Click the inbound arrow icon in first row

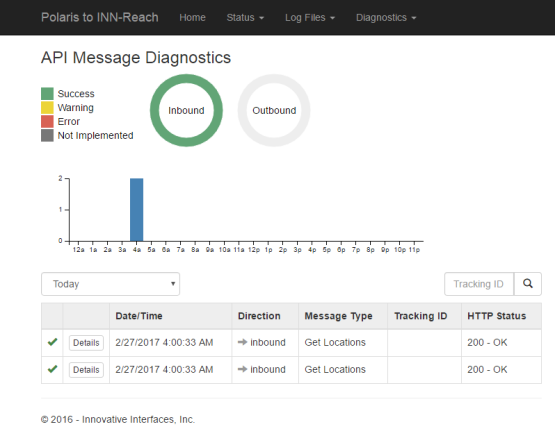(242, 342)
